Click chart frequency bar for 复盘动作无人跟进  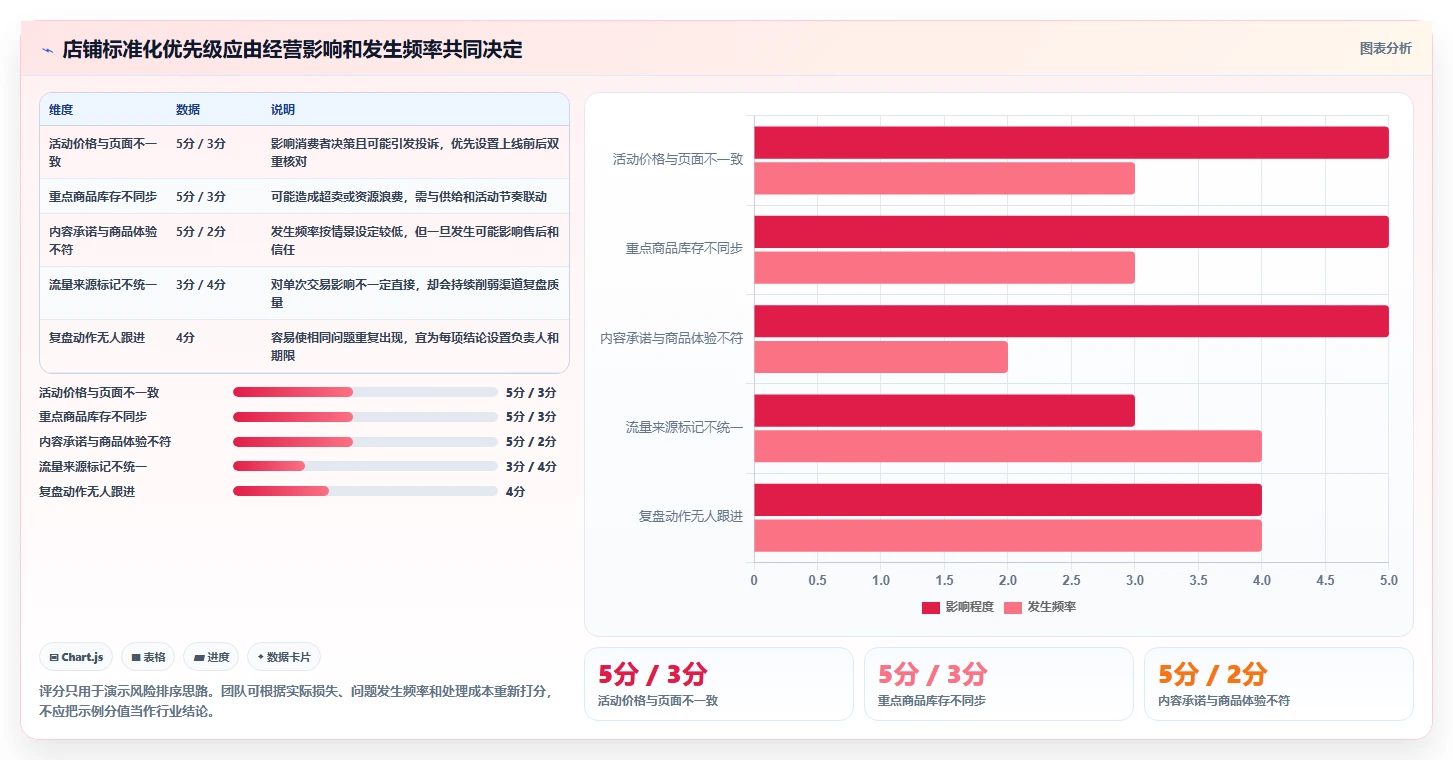1008,535
